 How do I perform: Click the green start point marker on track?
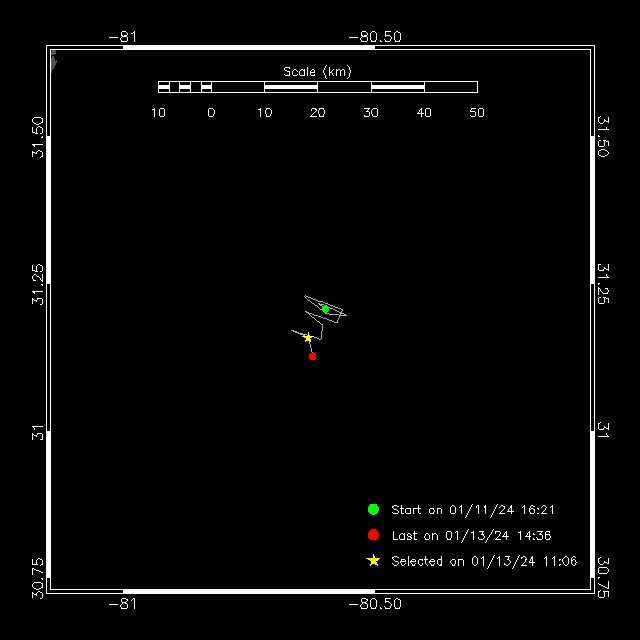coord(325,309)
